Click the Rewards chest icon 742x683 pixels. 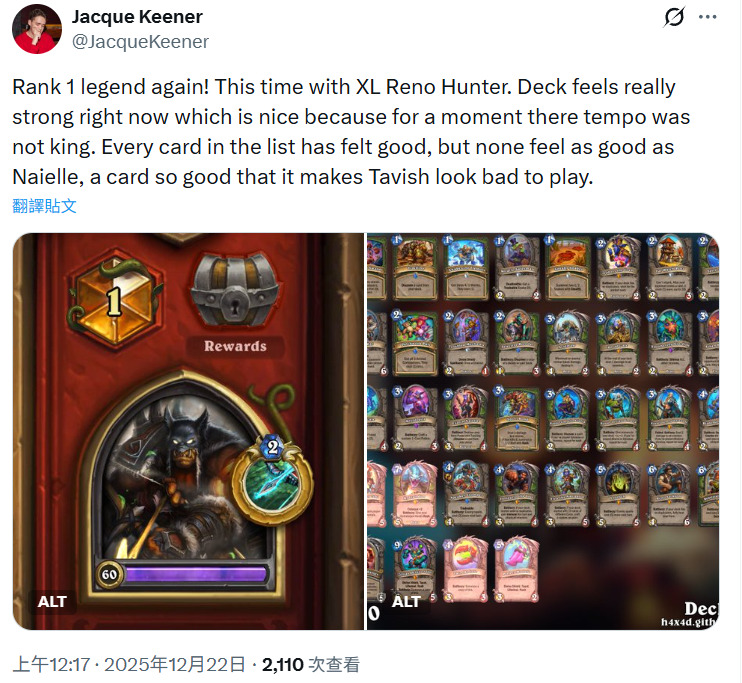click(x=235, y=290)
